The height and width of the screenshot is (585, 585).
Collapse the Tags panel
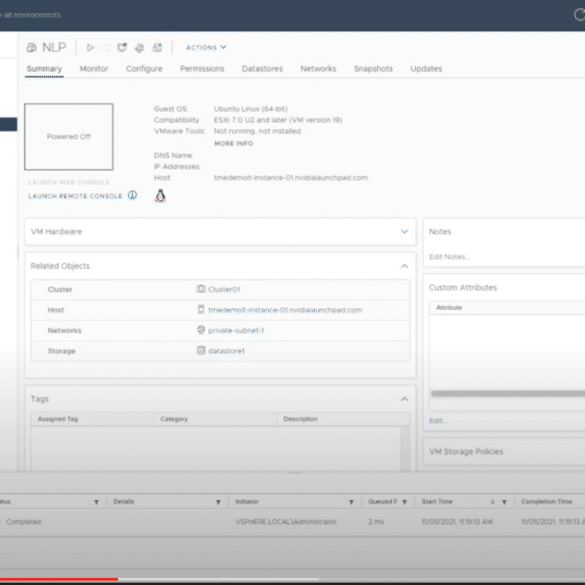coord(404,399)
